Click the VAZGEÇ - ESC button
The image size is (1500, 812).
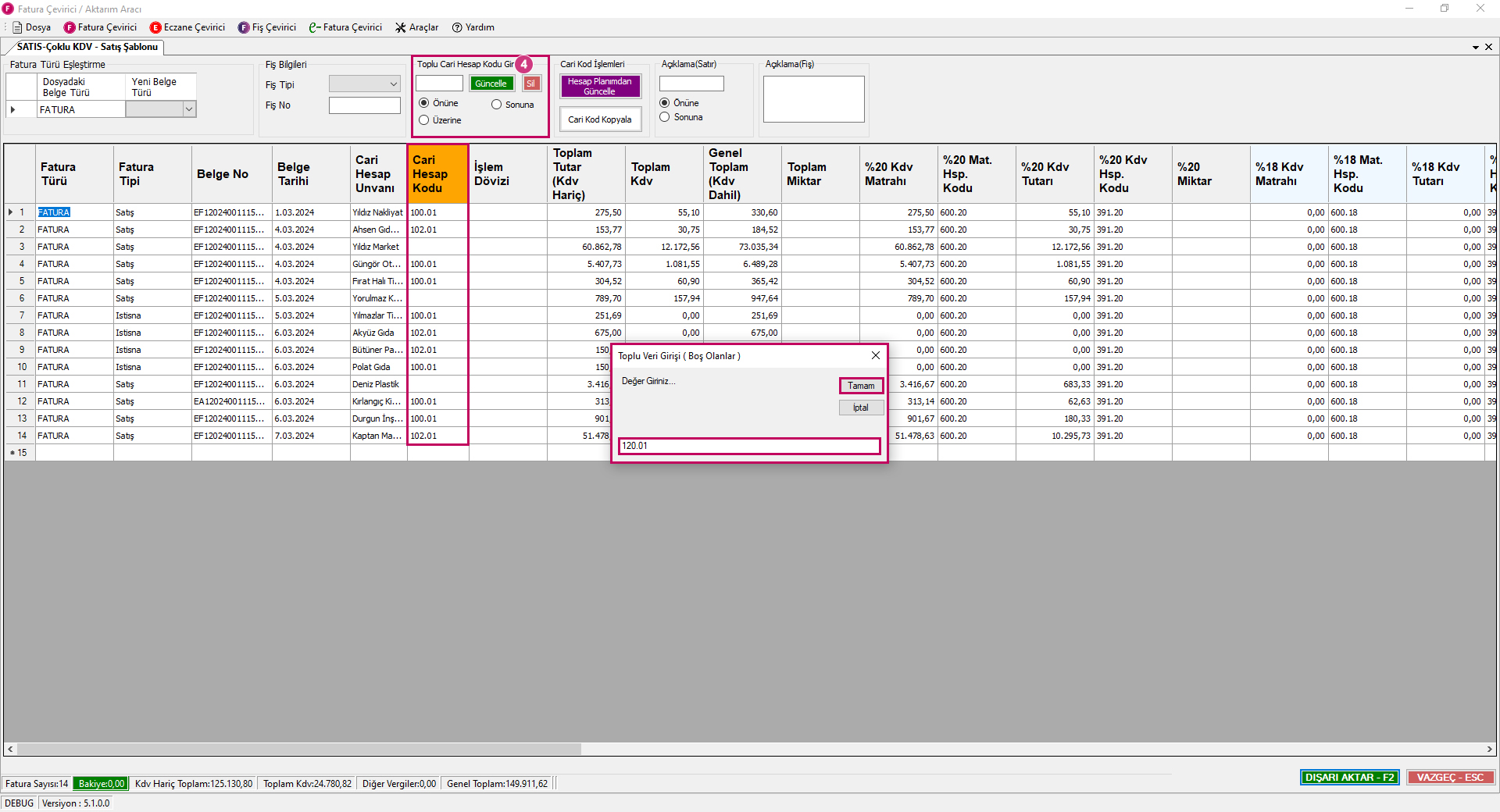(x=1450, y=778)
